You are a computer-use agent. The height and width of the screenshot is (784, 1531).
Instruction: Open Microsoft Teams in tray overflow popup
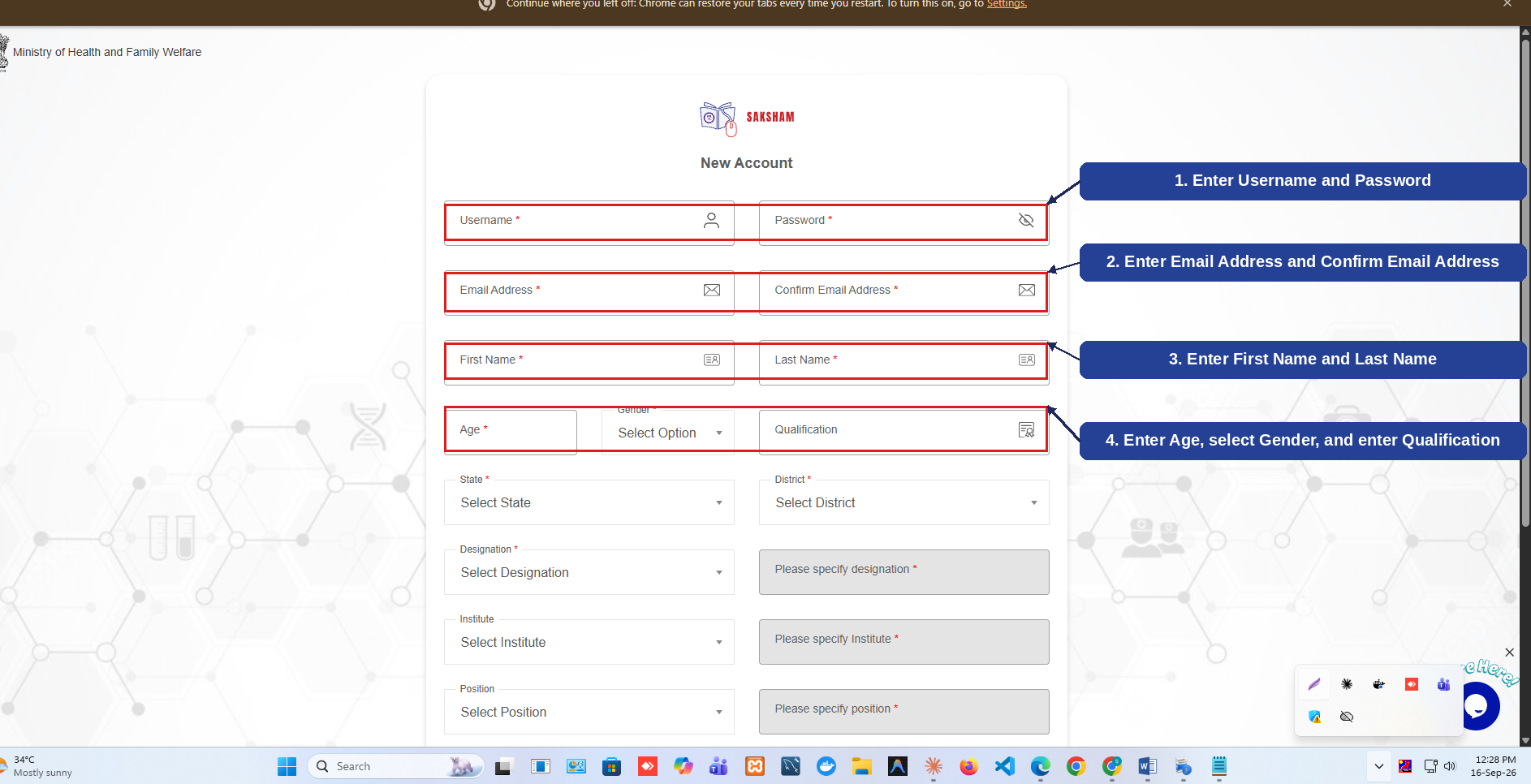pyautogui.click(x=1443, y=684)
